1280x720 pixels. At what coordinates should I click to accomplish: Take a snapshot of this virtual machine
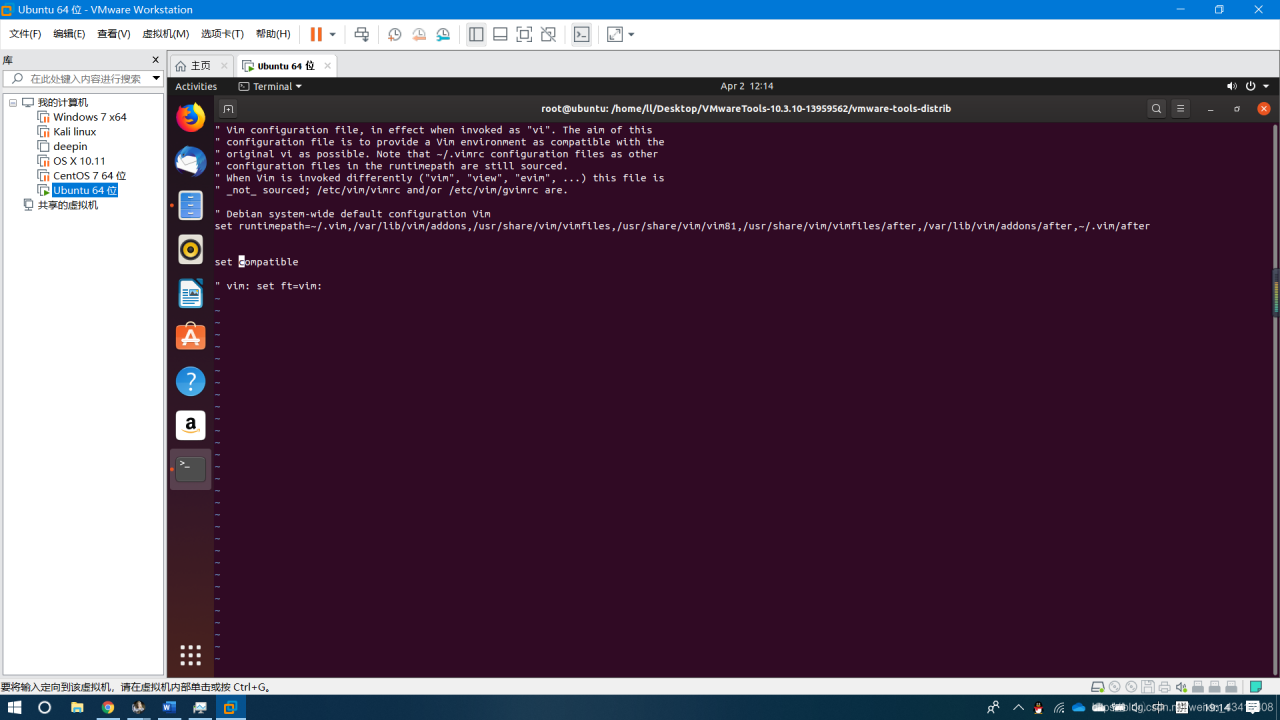coord(395,34)
